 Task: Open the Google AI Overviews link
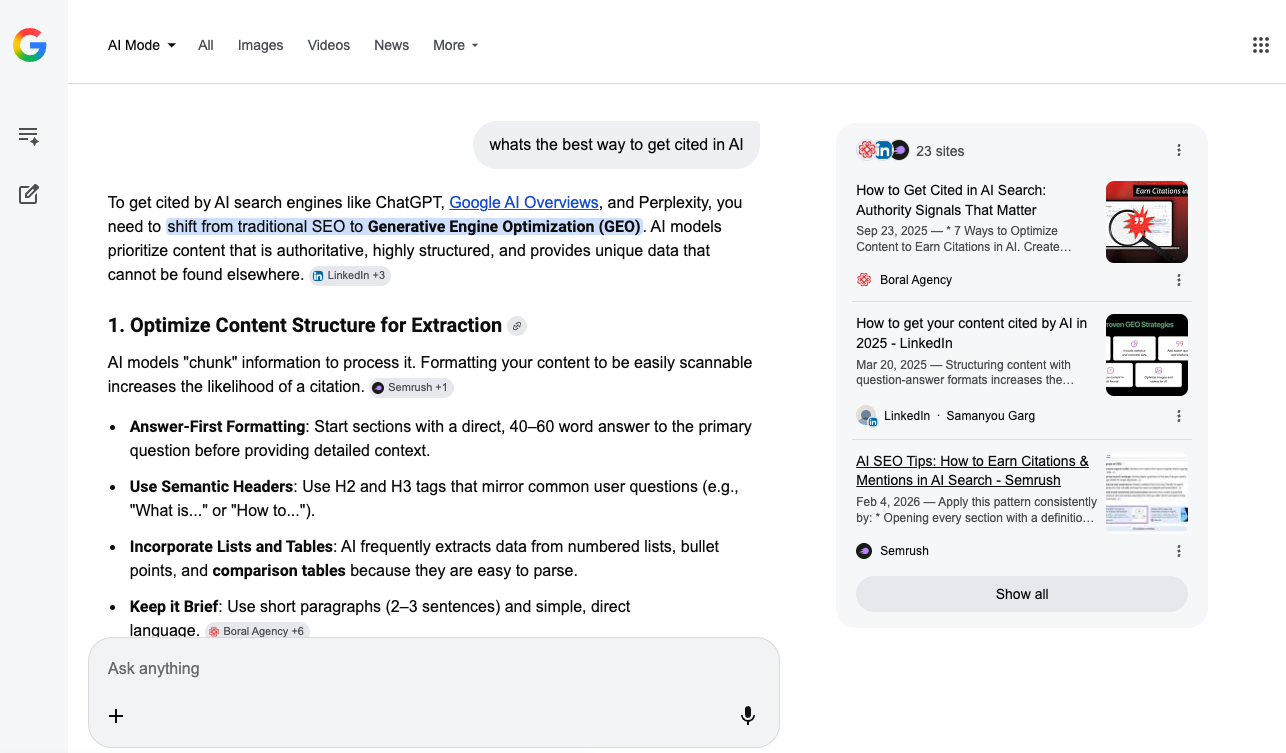point(523,202)
